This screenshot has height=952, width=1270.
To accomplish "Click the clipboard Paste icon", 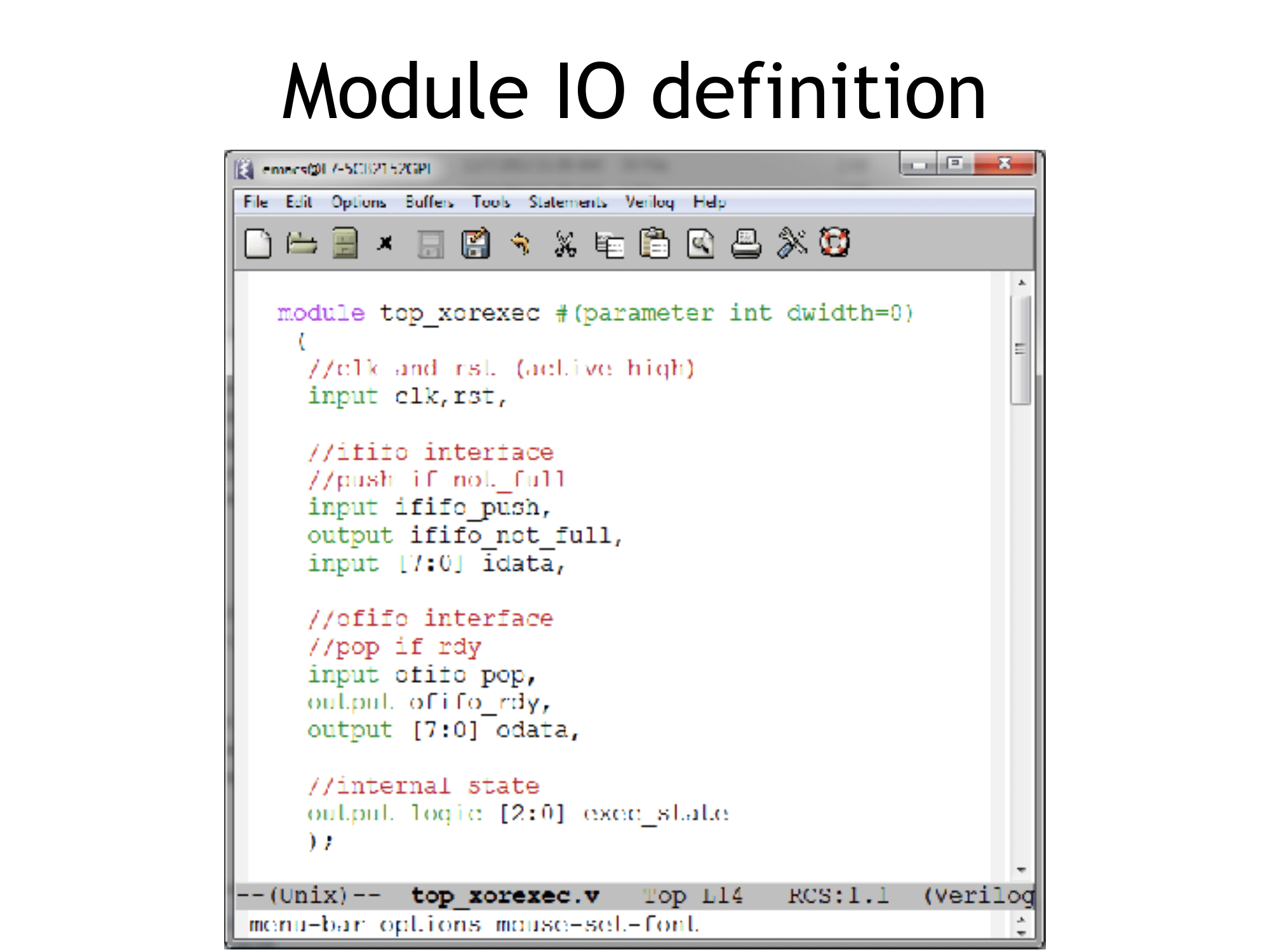I will (655, 244).
